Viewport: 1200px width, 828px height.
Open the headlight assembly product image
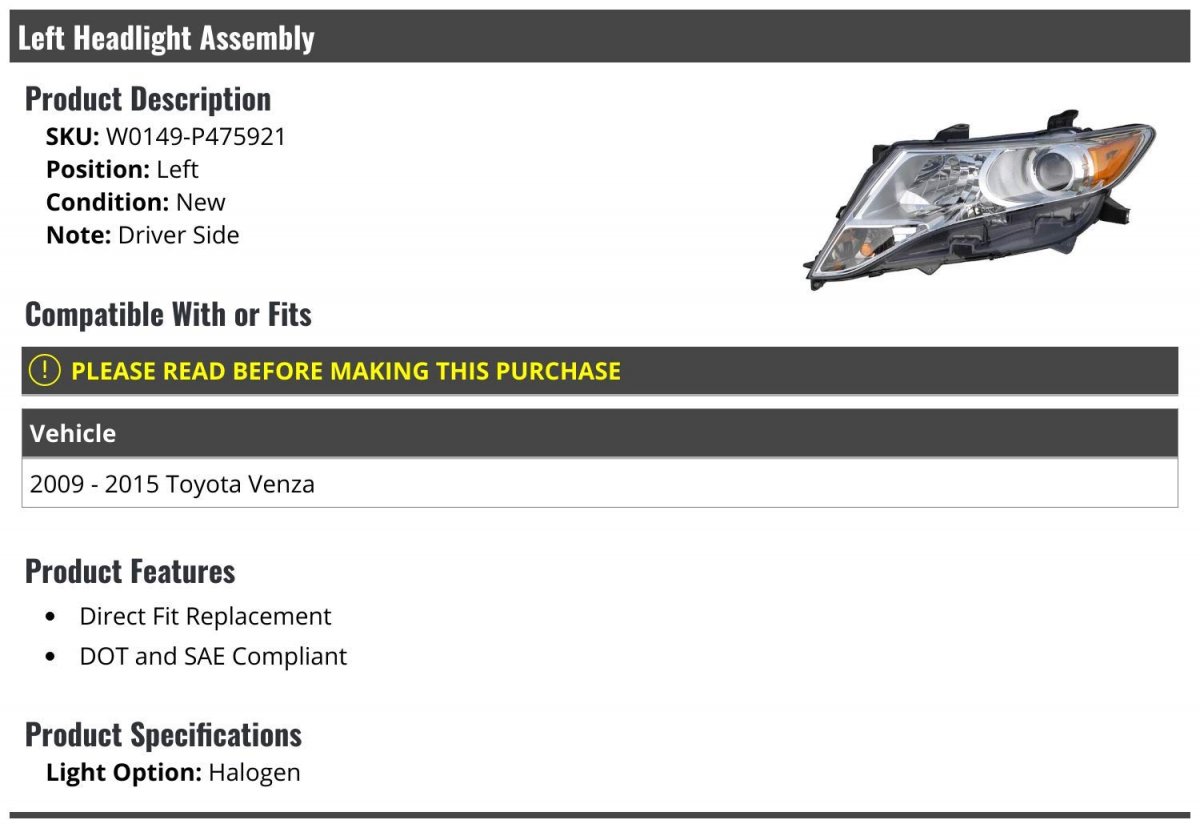click(979, 200)
